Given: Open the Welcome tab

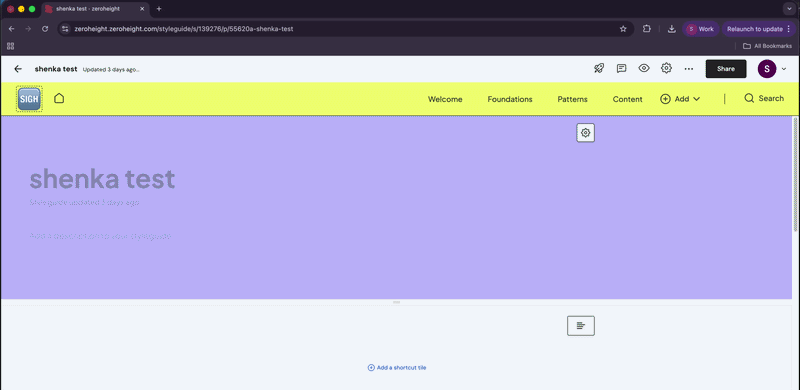Looking at the screenshot, I should (x=445, y=100).
